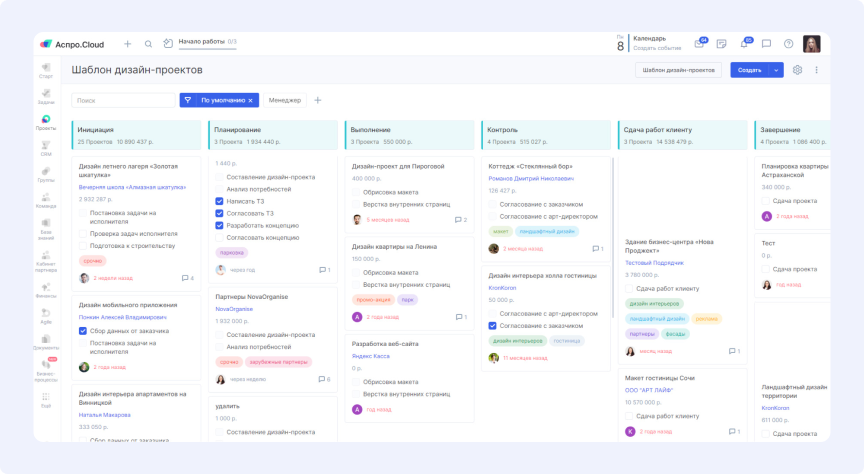Open the CRM module in the sidebar
This screenshot has width=864, height=474.
(x=46, y=148)
